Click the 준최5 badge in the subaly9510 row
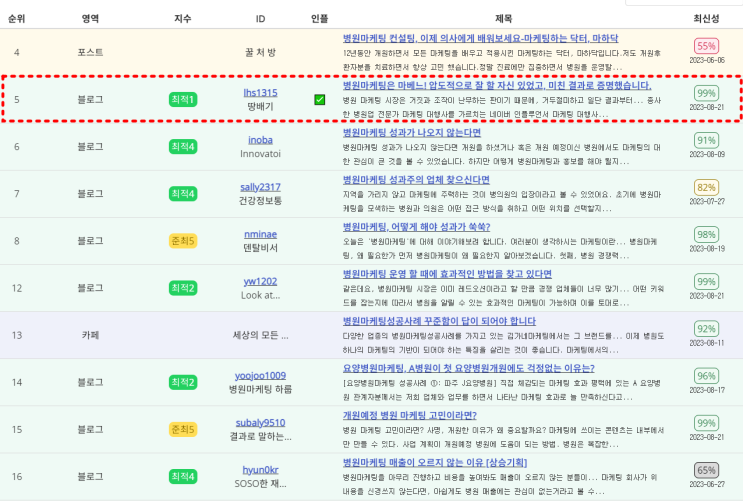This screenshot has width=743, height=501. point(183,429)
